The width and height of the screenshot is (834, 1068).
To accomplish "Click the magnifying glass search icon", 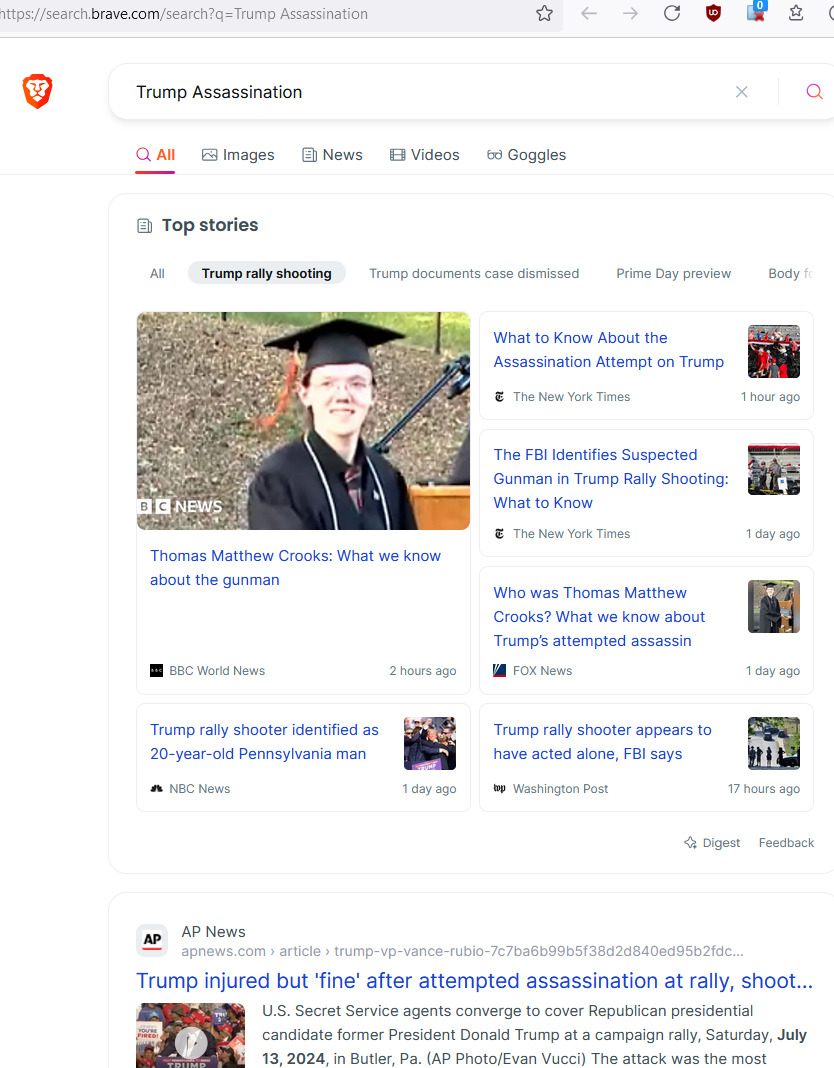I will click(814, 92).
